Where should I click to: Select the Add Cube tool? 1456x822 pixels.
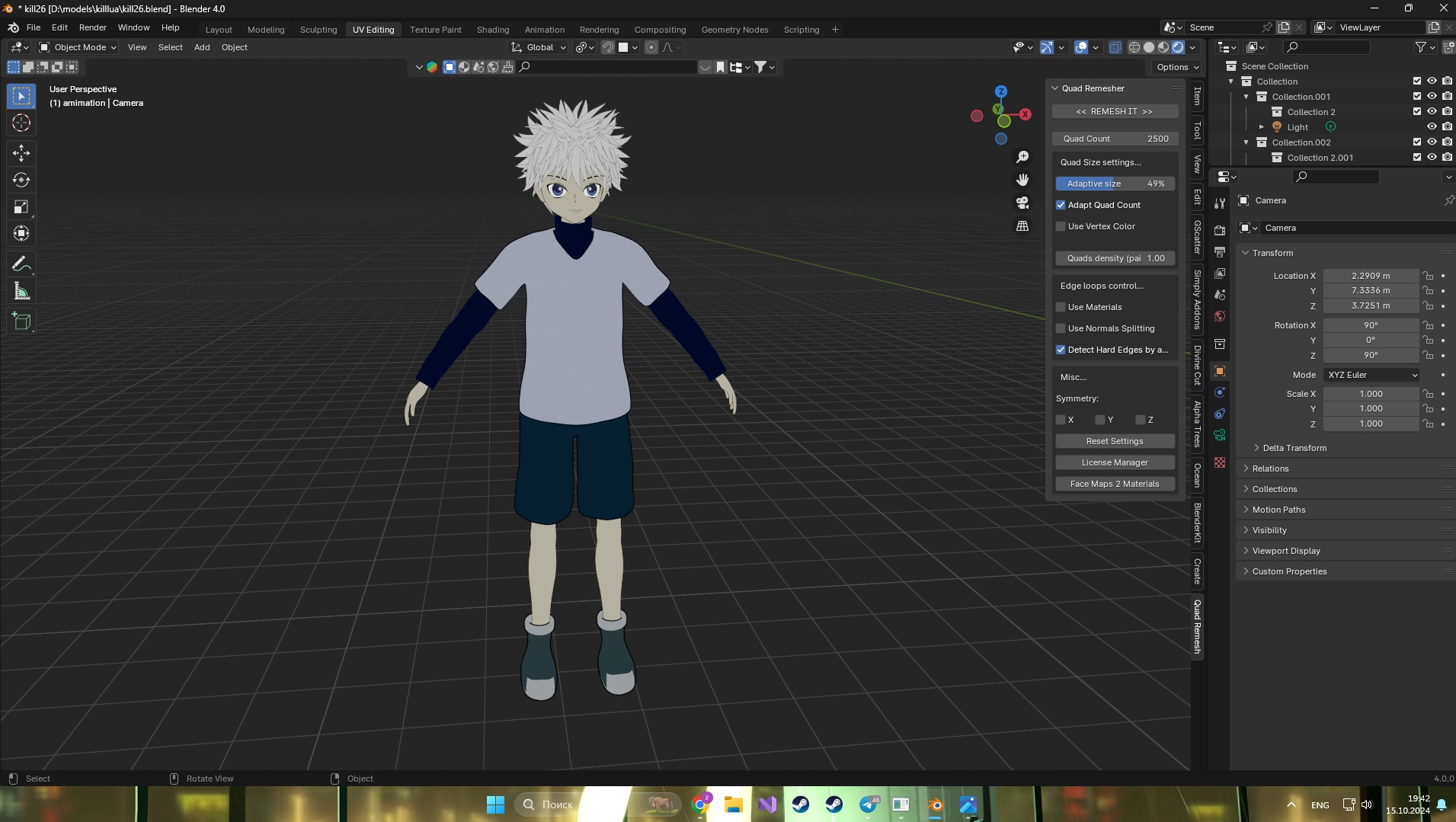21,321
